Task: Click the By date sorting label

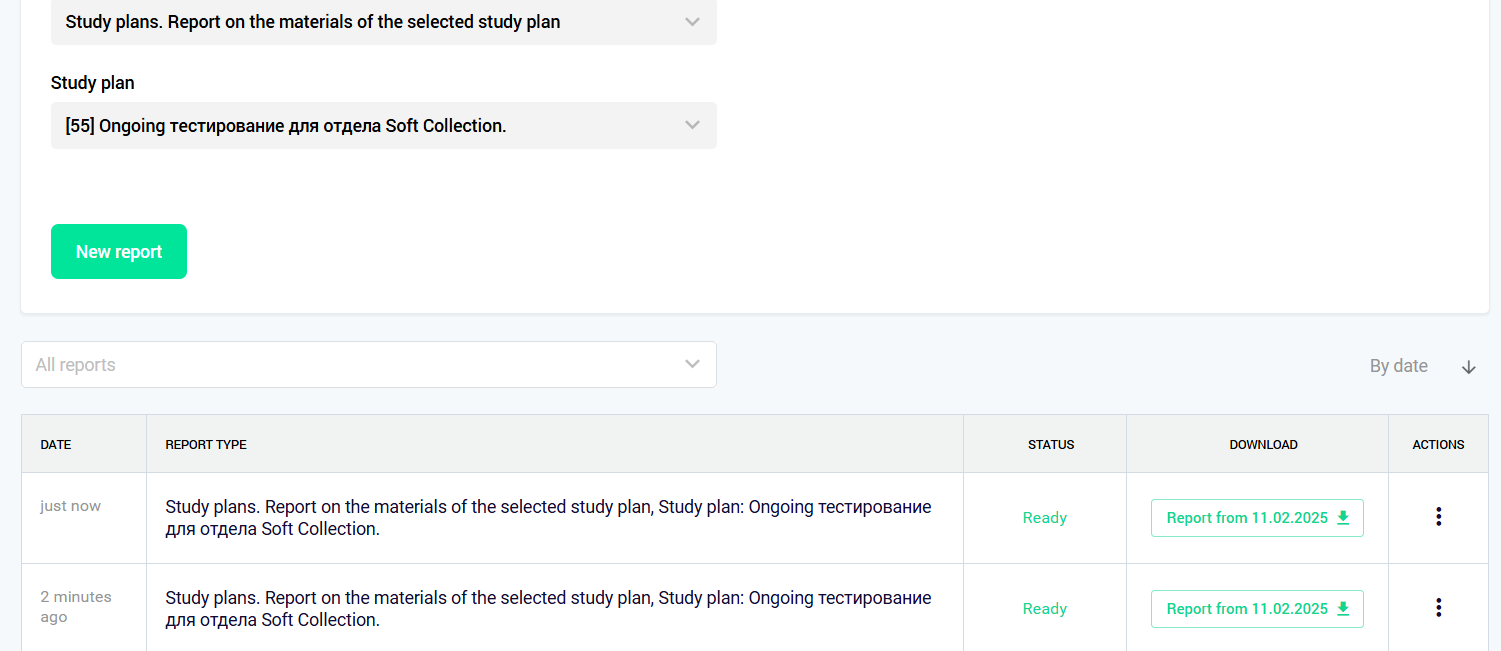Action: [x=1398, y=366]
